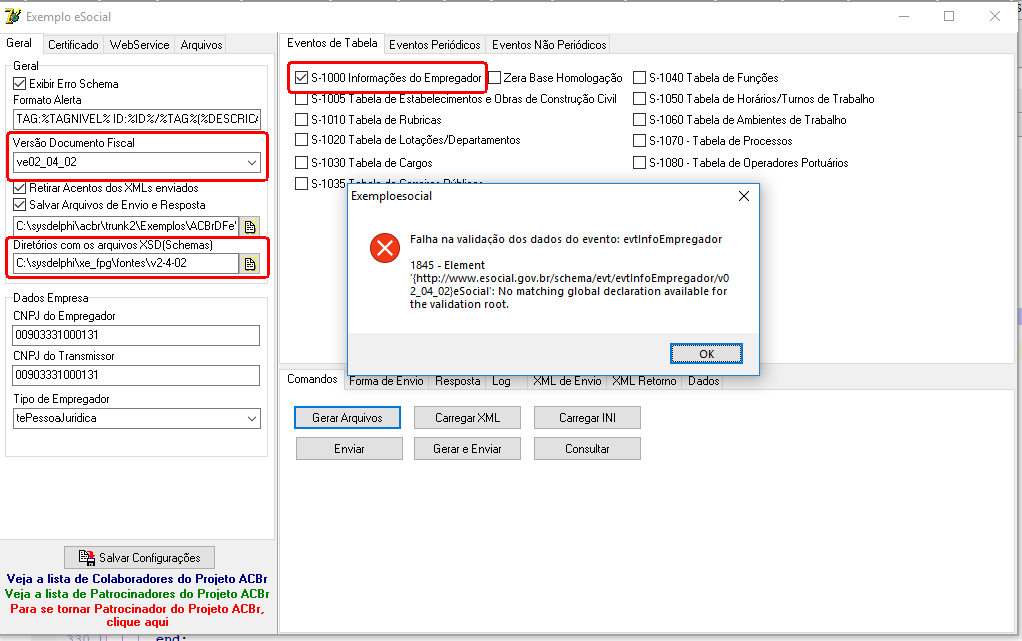The image size is (1022, 641).
Task: Click the XSD Schemas directory path field
Action: (x=126, y=263)
